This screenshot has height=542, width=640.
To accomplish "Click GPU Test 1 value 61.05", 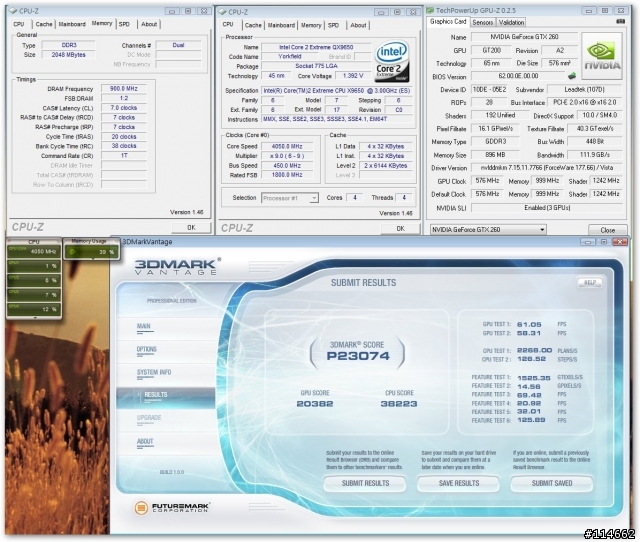I will (529, 324).
